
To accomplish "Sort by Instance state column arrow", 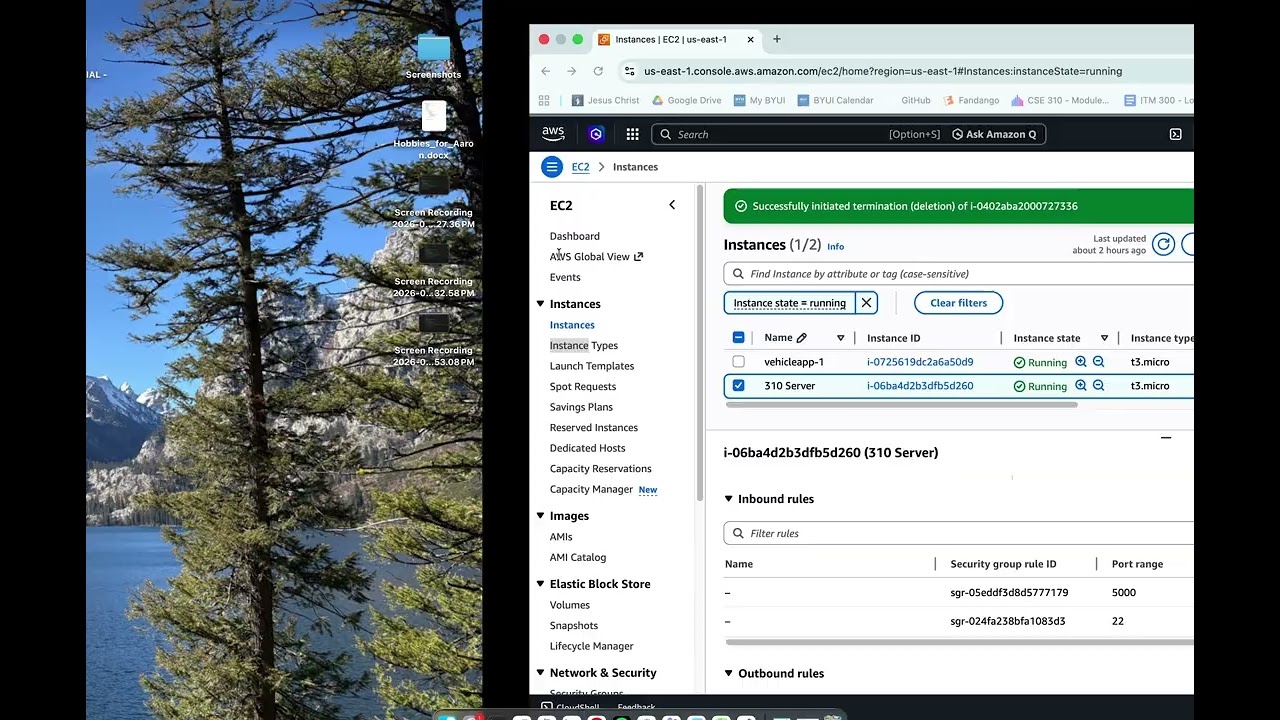I will click(1104, 338).
